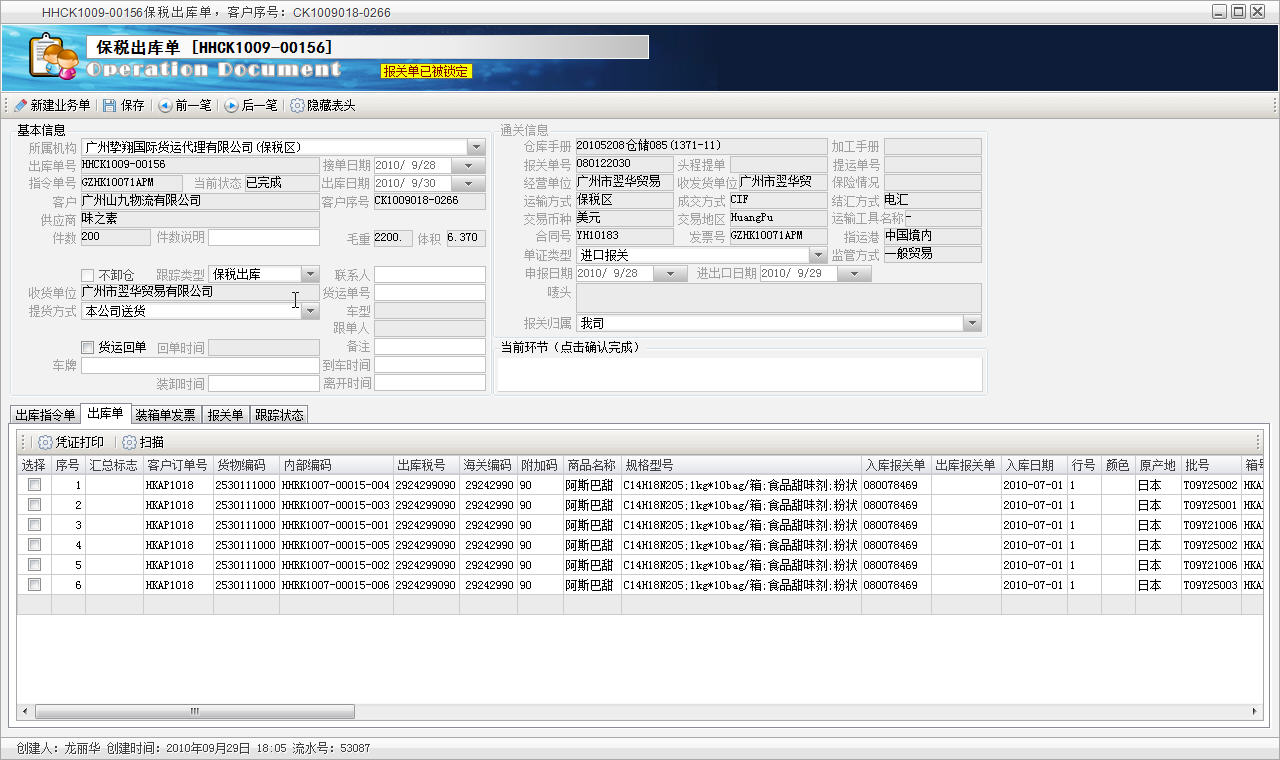This screenshot has width=1280, height=760.
Task: Enable the 不卸仓 checkbox
Action: tap(88, 275)
